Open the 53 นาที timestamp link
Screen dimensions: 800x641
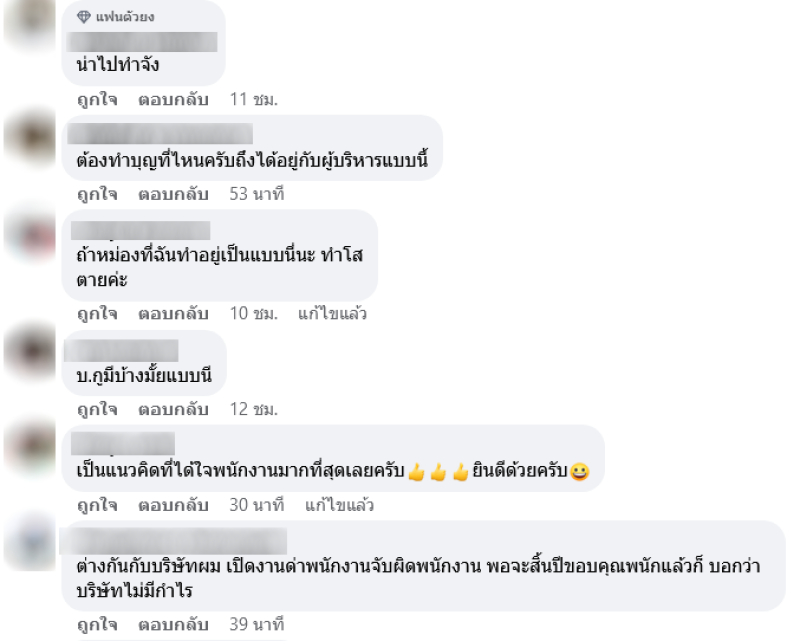(257, 194)
